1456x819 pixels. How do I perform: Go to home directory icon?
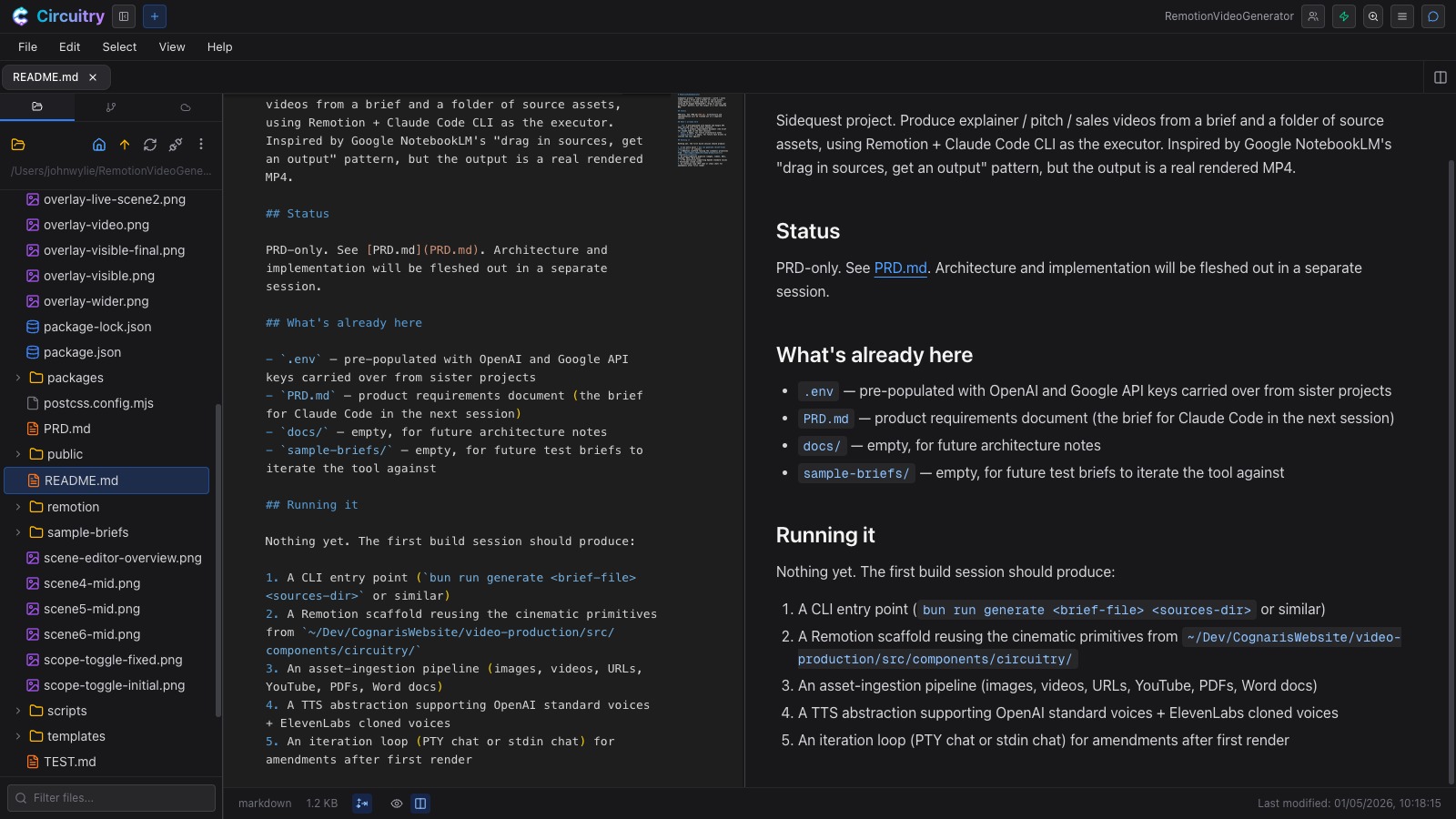click(99, 145)
